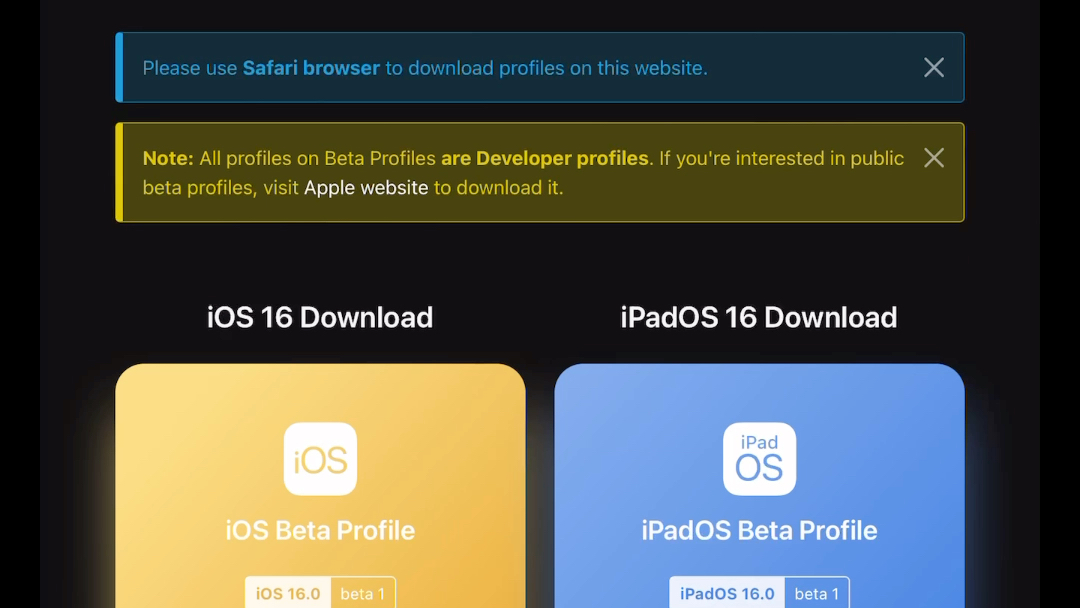Viewport: 1080px width, 608px height.
Task: Click the beta 1 tag beside iPadOS 16.0
Action: click(817, 593)
